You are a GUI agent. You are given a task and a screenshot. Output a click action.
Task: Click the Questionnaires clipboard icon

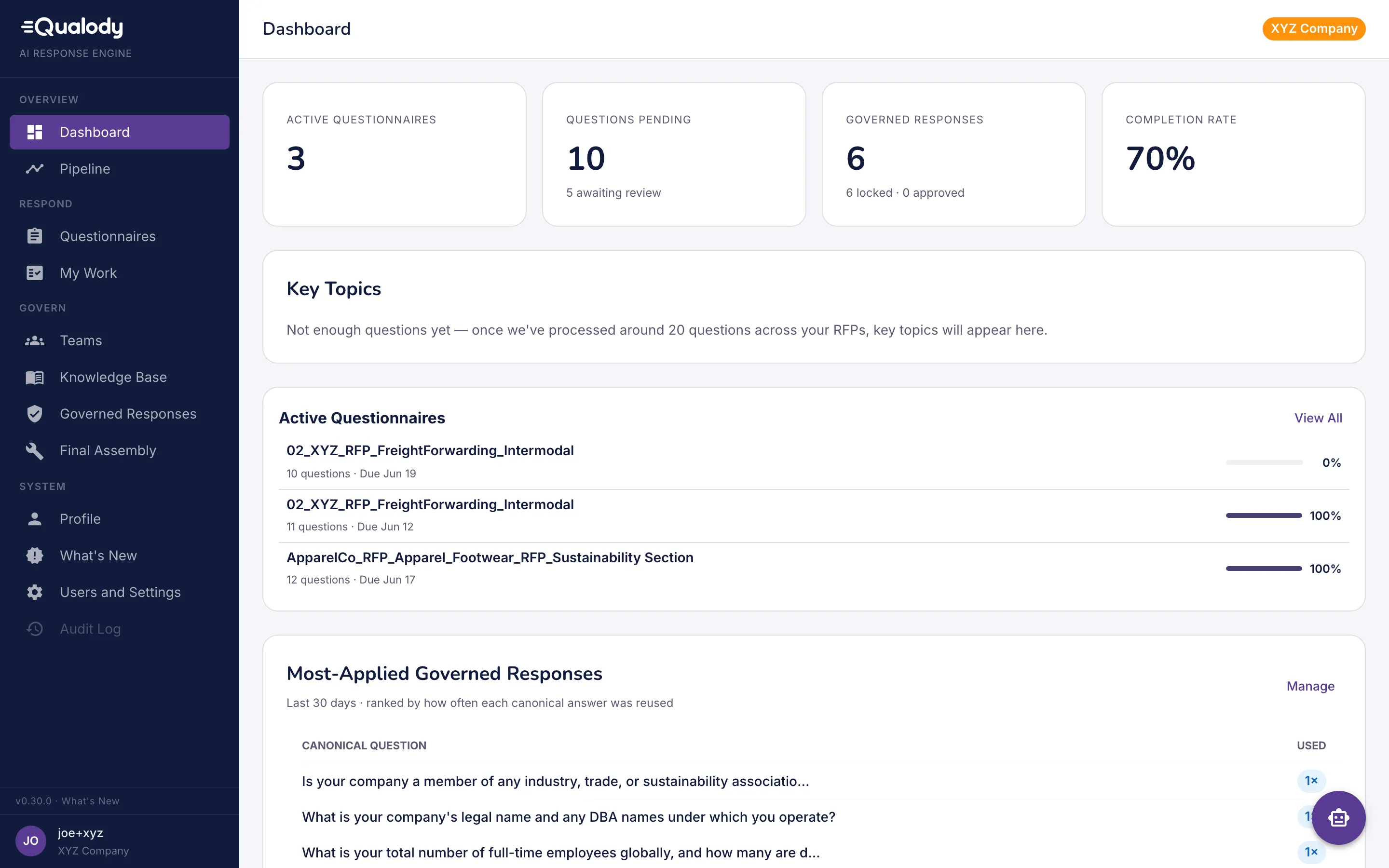34,236
